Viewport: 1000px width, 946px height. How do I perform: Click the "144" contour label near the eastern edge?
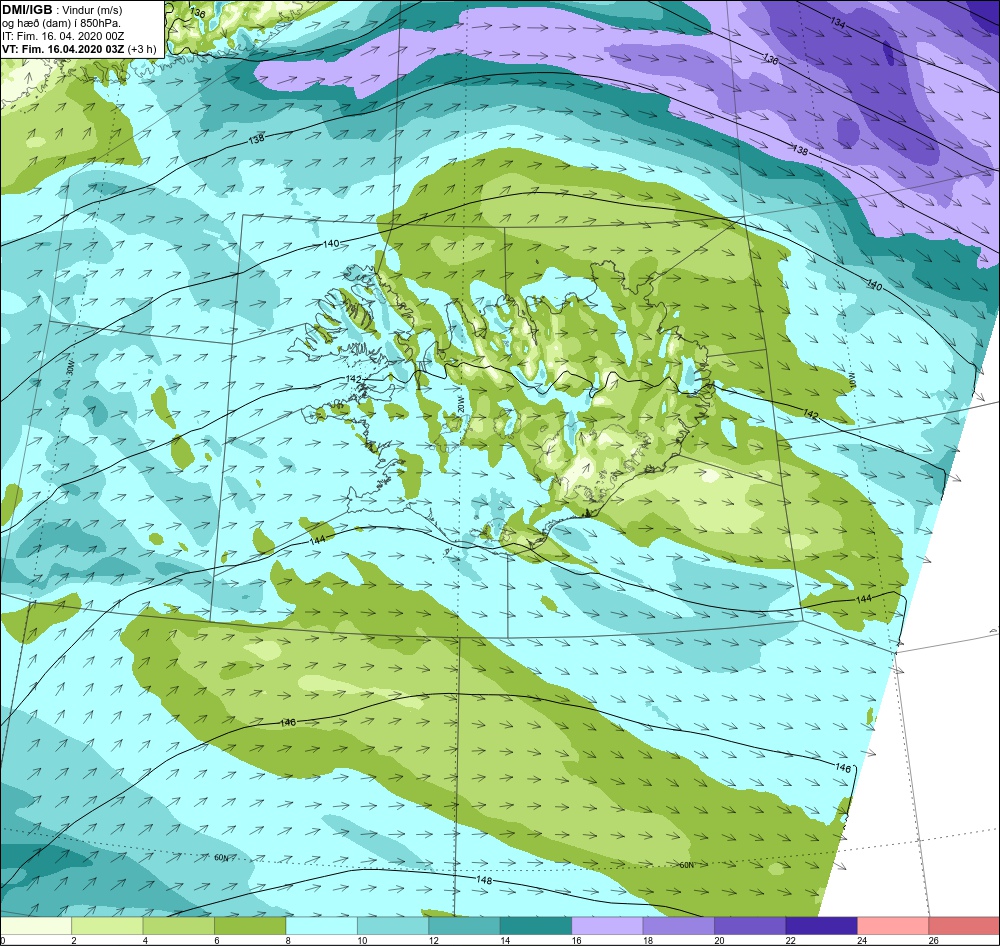point(863,599)
